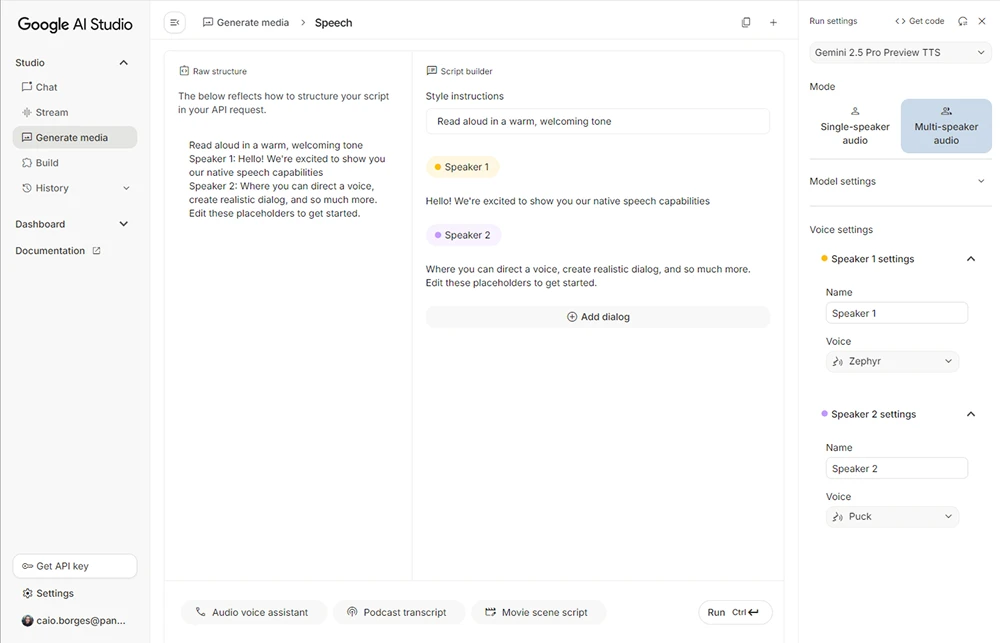
Task: Click the phone icon on Audio voice assistant
Action: coord(200,612)
